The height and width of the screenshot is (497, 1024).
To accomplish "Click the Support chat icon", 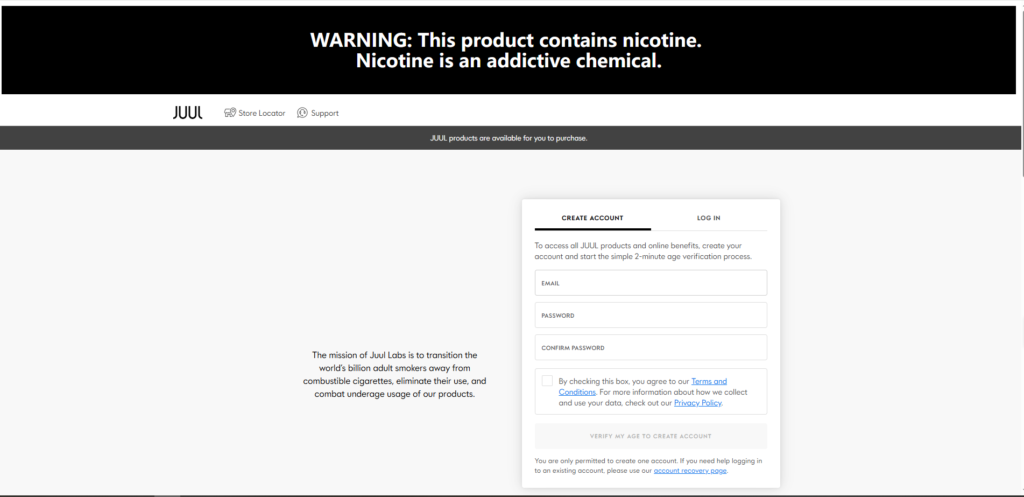I will (302, 113).
